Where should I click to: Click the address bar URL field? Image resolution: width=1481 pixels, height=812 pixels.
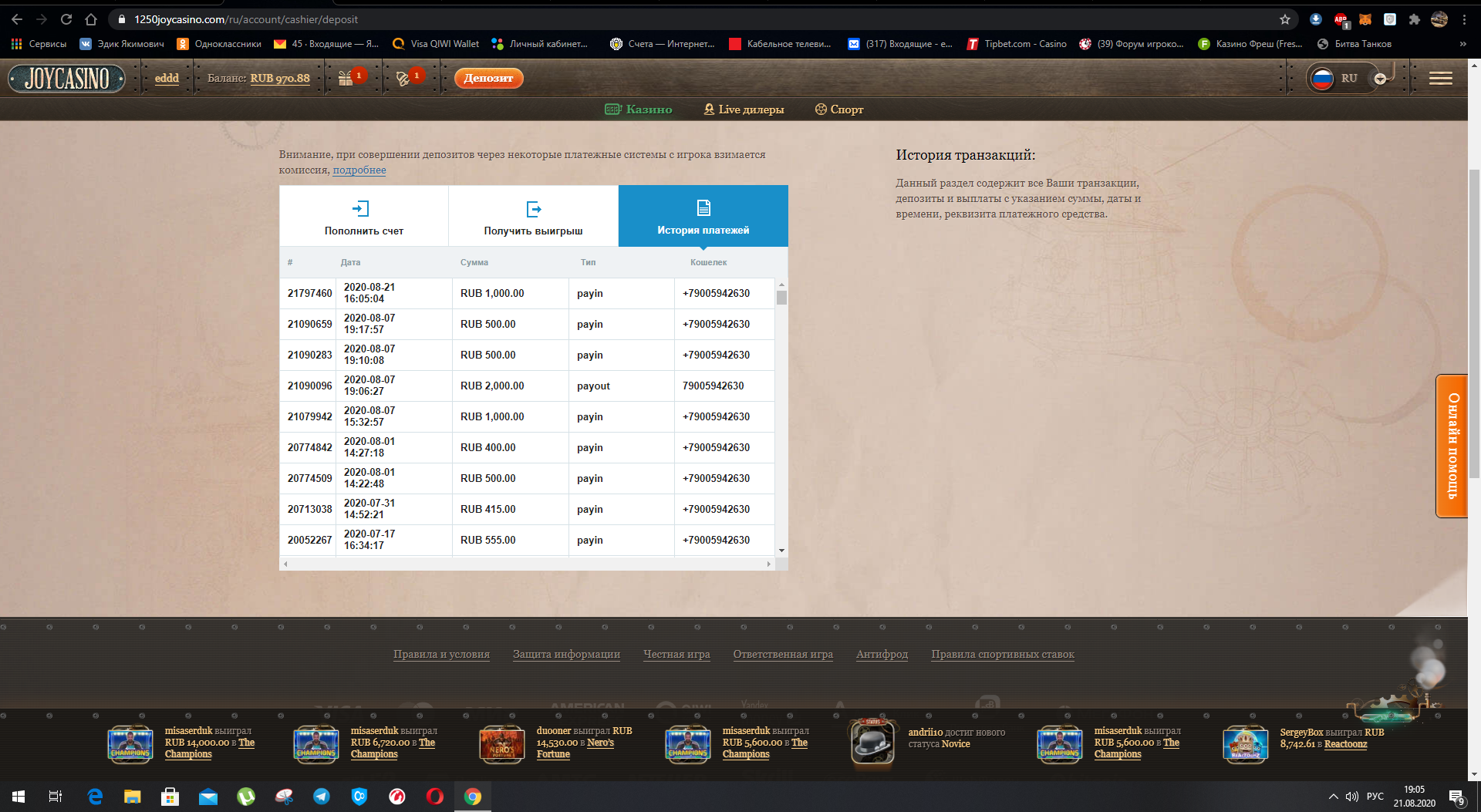(x=694, y=19)
